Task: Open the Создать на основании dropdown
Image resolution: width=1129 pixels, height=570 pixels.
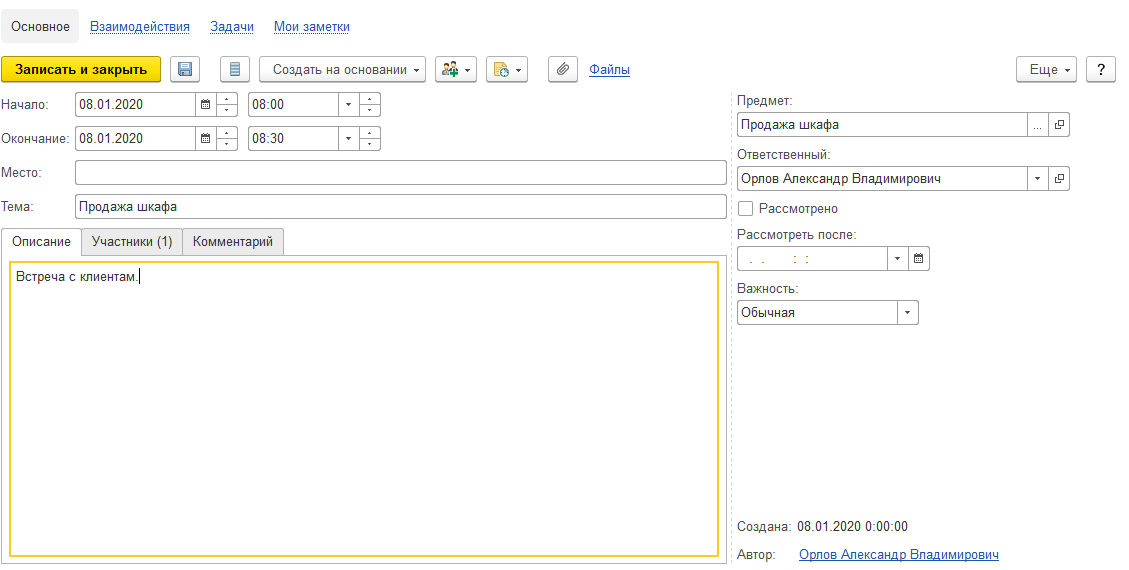Action: pyautogui.click(x=342, y=69)
